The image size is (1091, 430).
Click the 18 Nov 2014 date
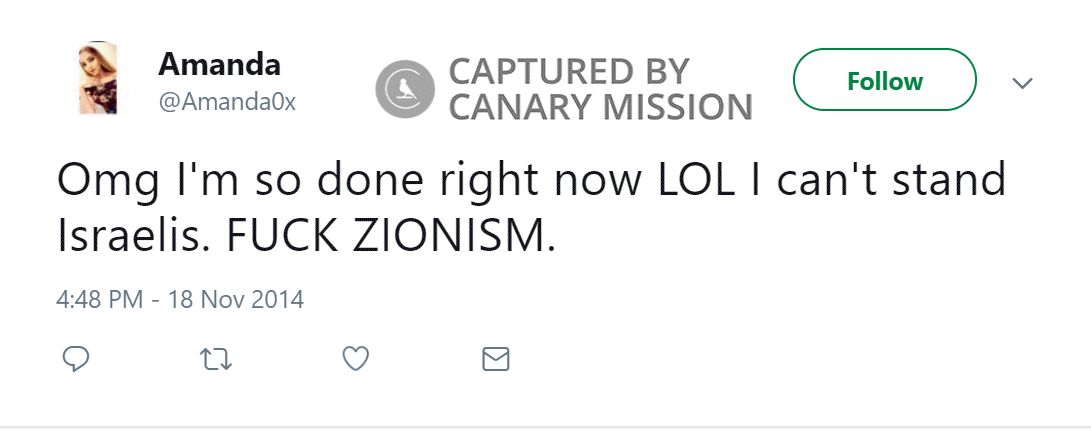(234, 299)
